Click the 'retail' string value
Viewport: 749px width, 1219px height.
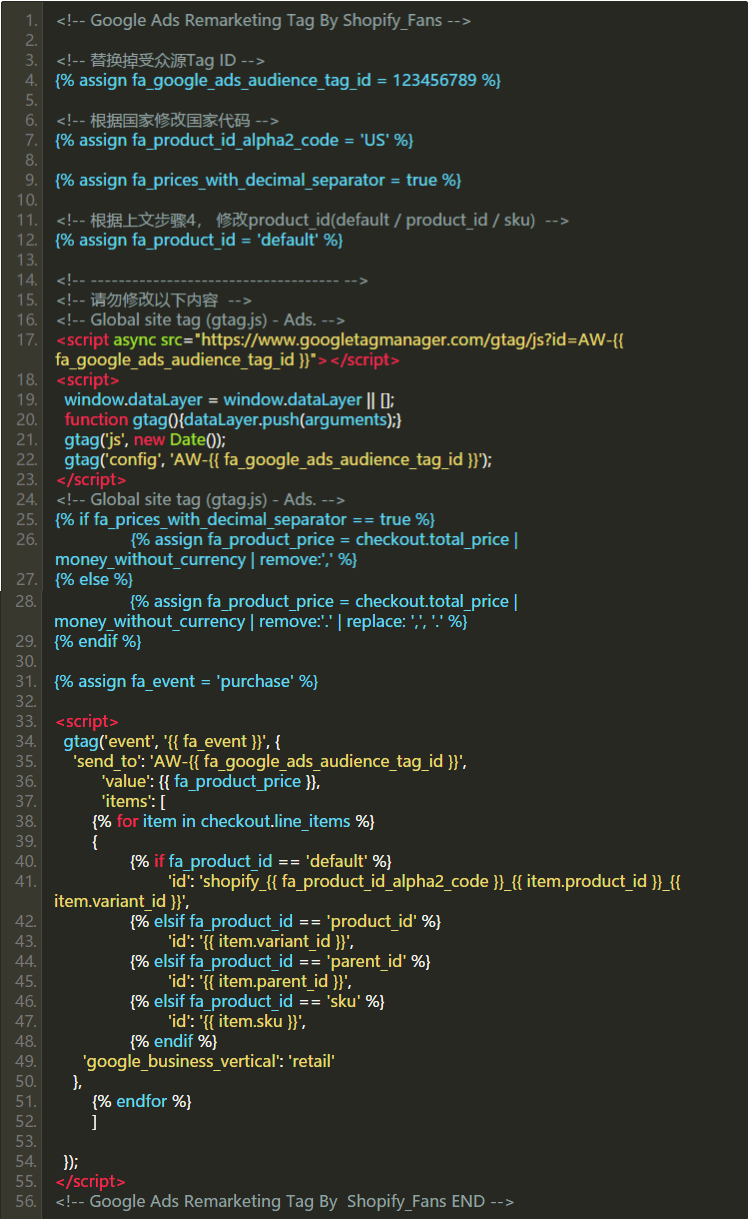pos(312,1061)
